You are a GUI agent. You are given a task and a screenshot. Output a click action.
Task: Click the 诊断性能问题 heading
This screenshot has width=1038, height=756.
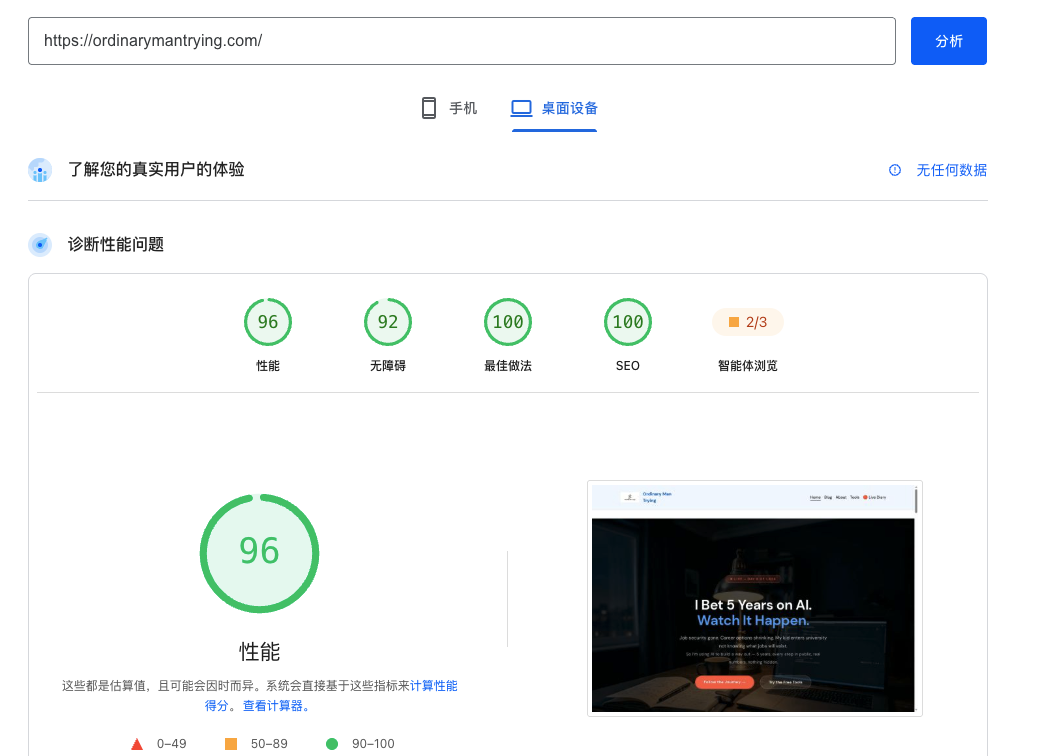(116, 244)
